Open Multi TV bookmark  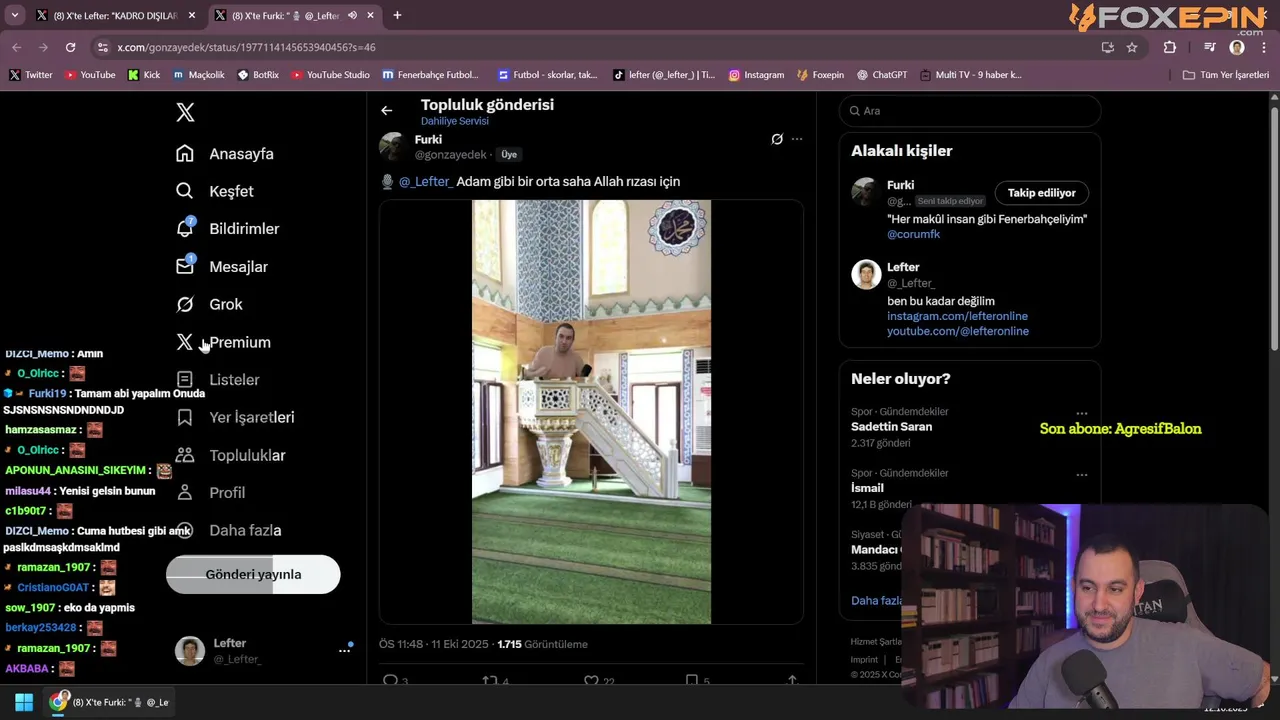[x=970, y=75]
